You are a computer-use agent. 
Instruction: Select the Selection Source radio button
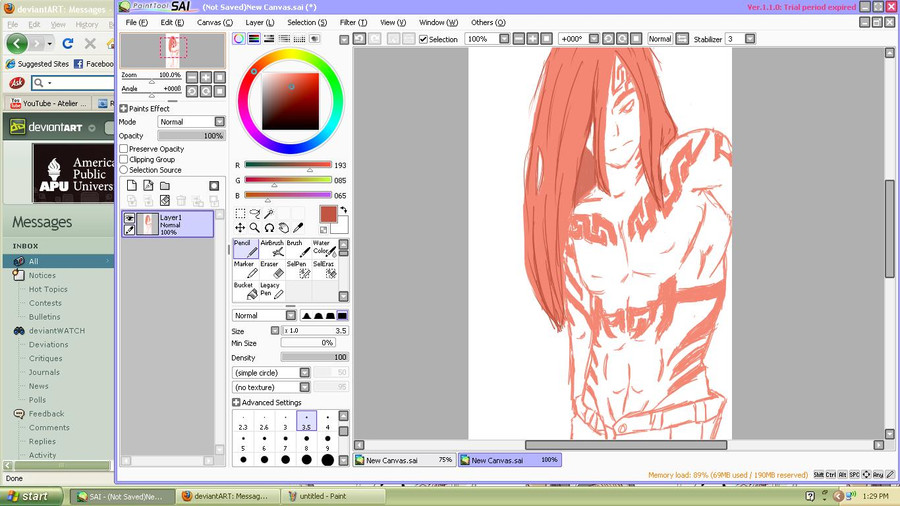(123, 170)
